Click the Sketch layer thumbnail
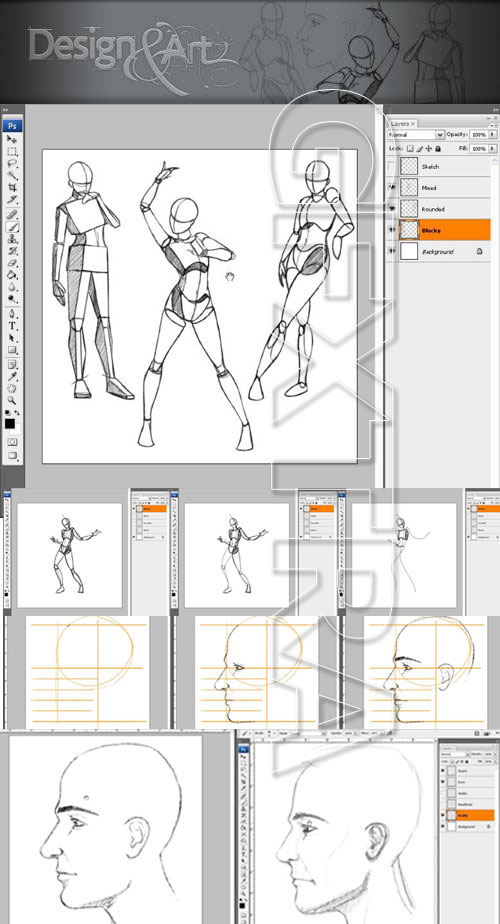This screenshot has height=924, width=500. 409,166
